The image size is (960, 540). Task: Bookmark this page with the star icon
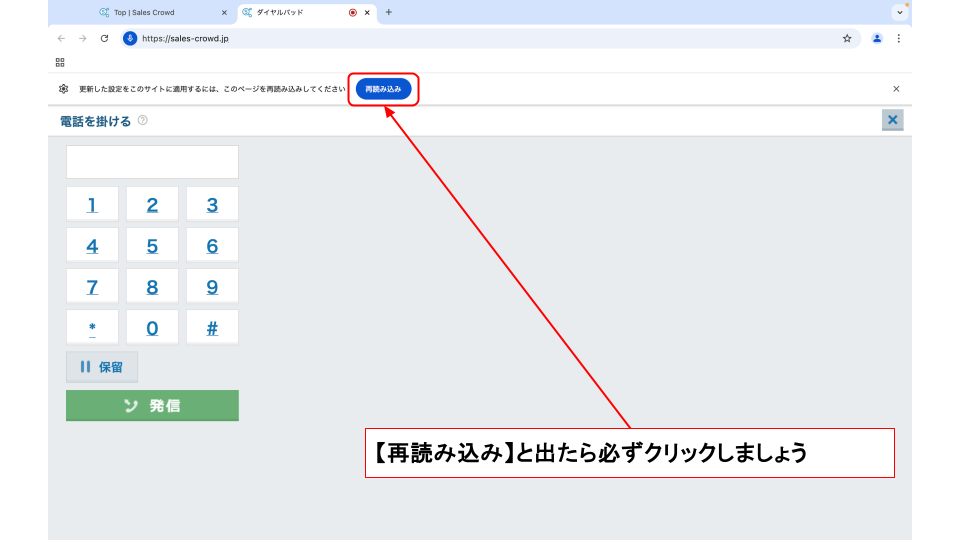point(847,39)
